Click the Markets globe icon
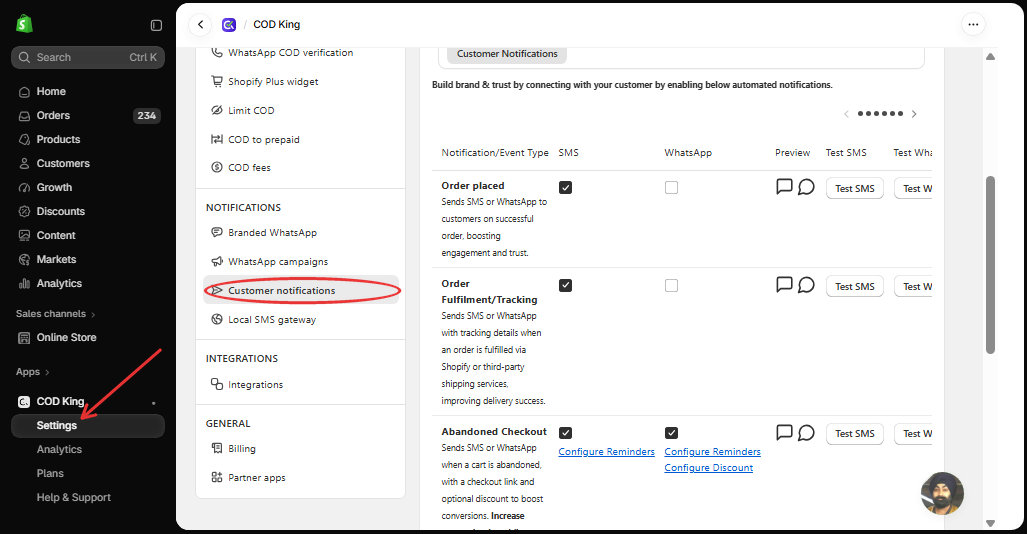Screen dimensions: 1027x534 click(x=24, y=260)
